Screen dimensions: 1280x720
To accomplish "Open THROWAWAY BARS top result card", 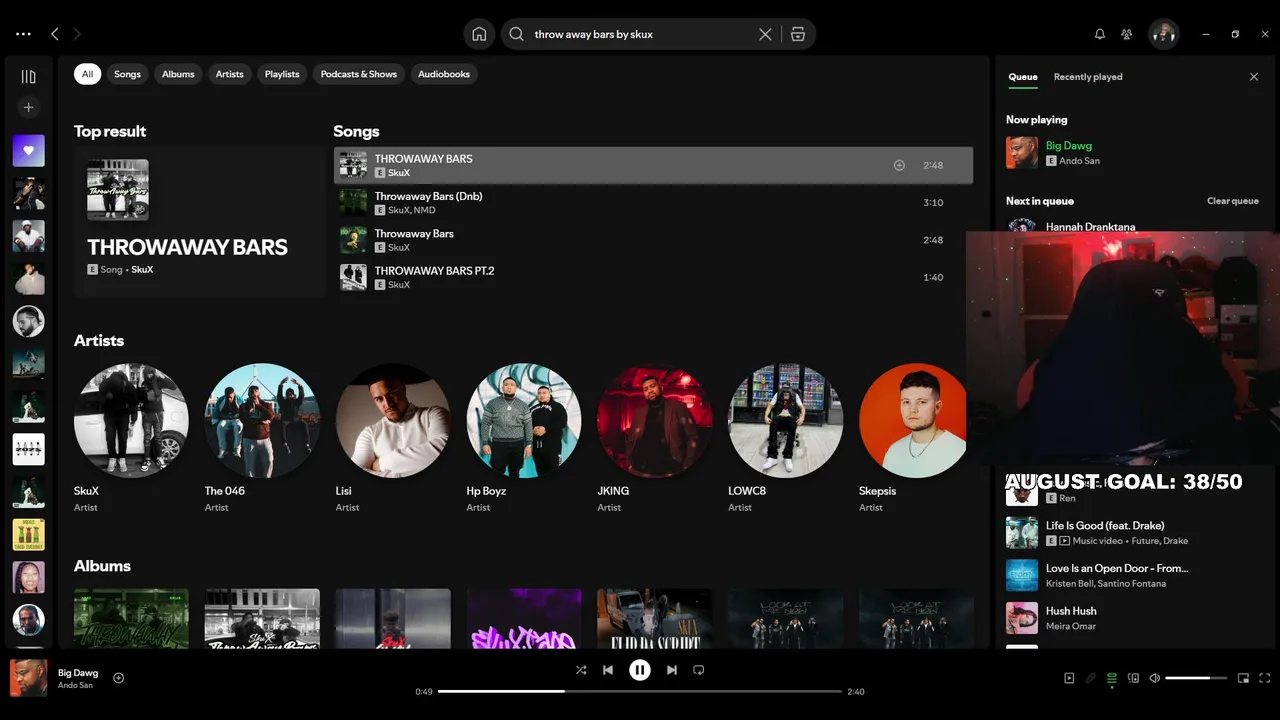I will [199, 222].
